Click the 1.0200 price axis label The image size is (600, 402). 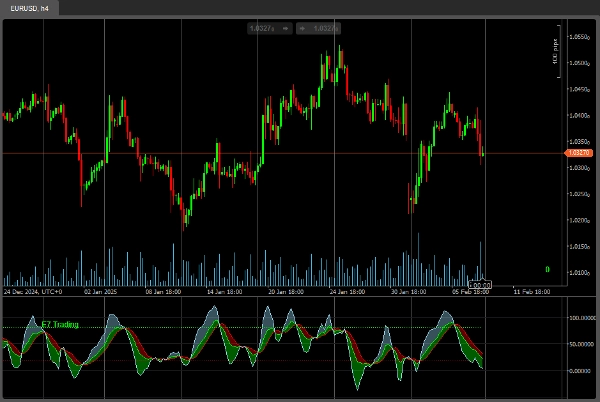[x=579, y=220]
